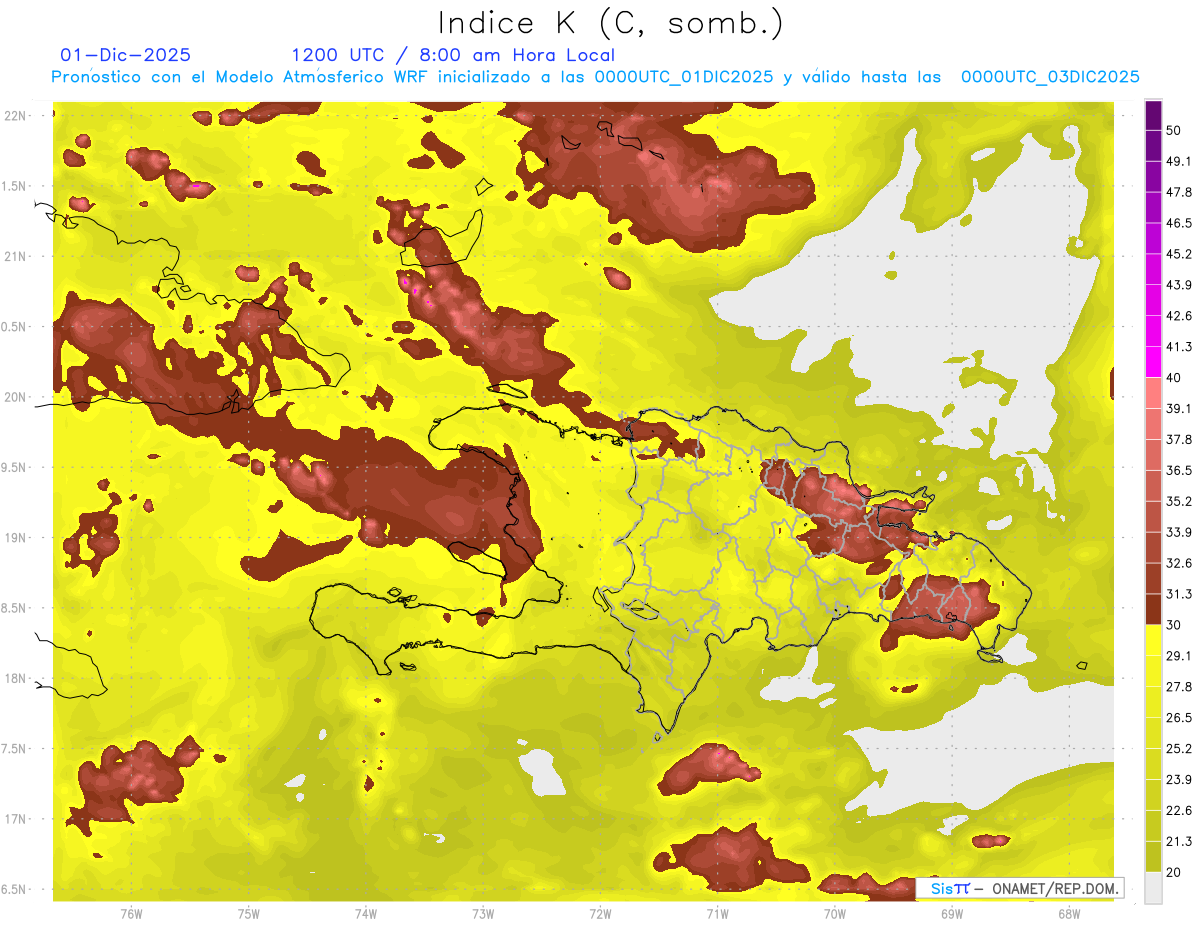The height and width of the screenshot is (927, 1200).
Task: Click the "33.9" color scale label
Action: click(x=1178, y=532)
